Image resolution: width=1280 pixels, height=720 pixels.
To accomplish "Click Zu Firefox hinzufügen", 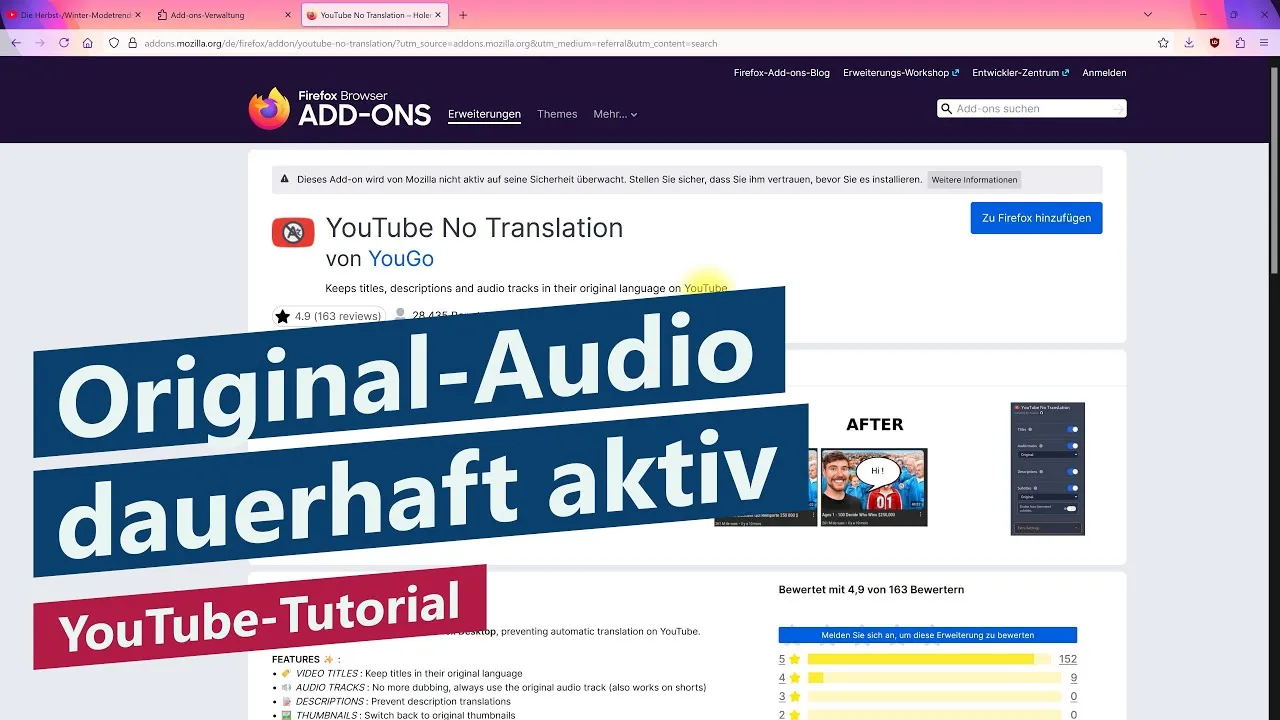I will (1036, 218).
